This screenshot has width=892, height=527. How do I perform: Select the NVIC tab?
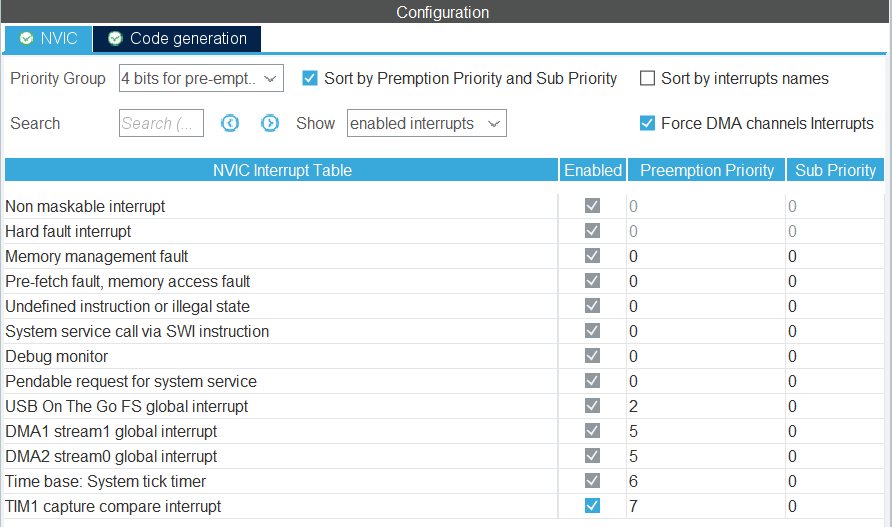58,39
